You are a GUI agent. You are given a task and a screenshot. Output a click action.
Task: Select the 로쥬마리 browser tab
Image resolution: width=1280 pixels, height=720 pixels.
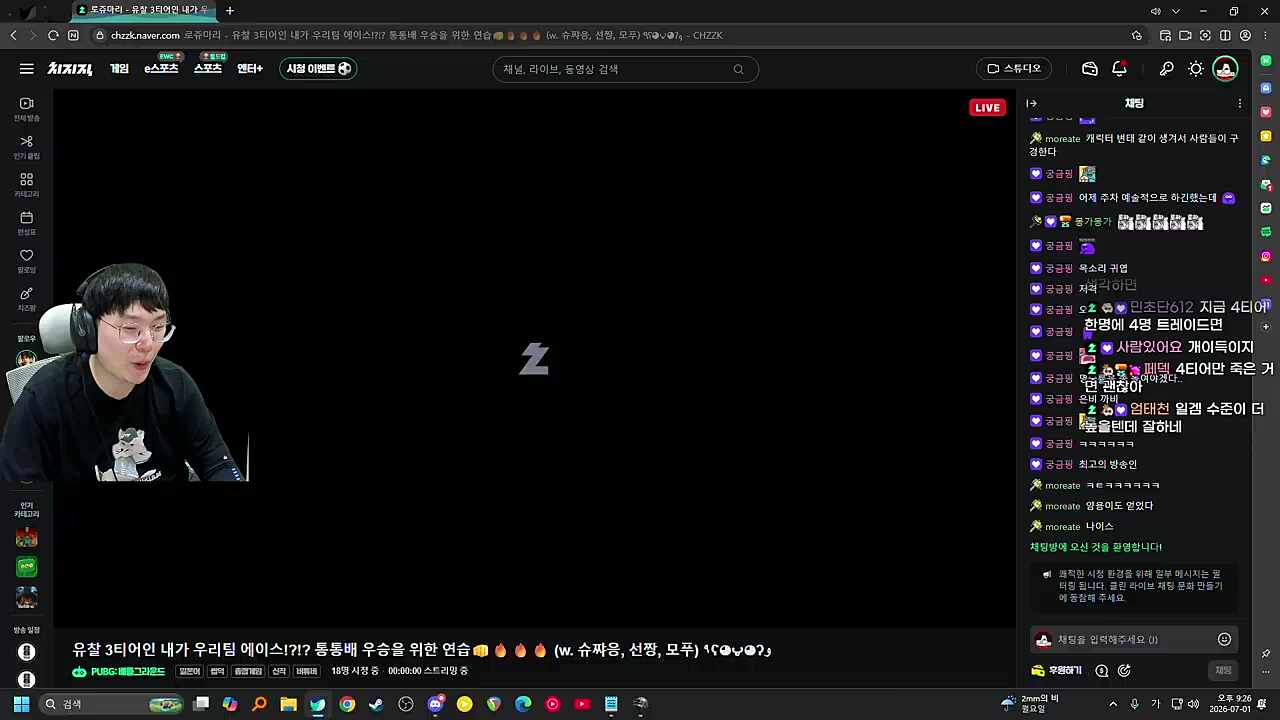tap(145, 11)
